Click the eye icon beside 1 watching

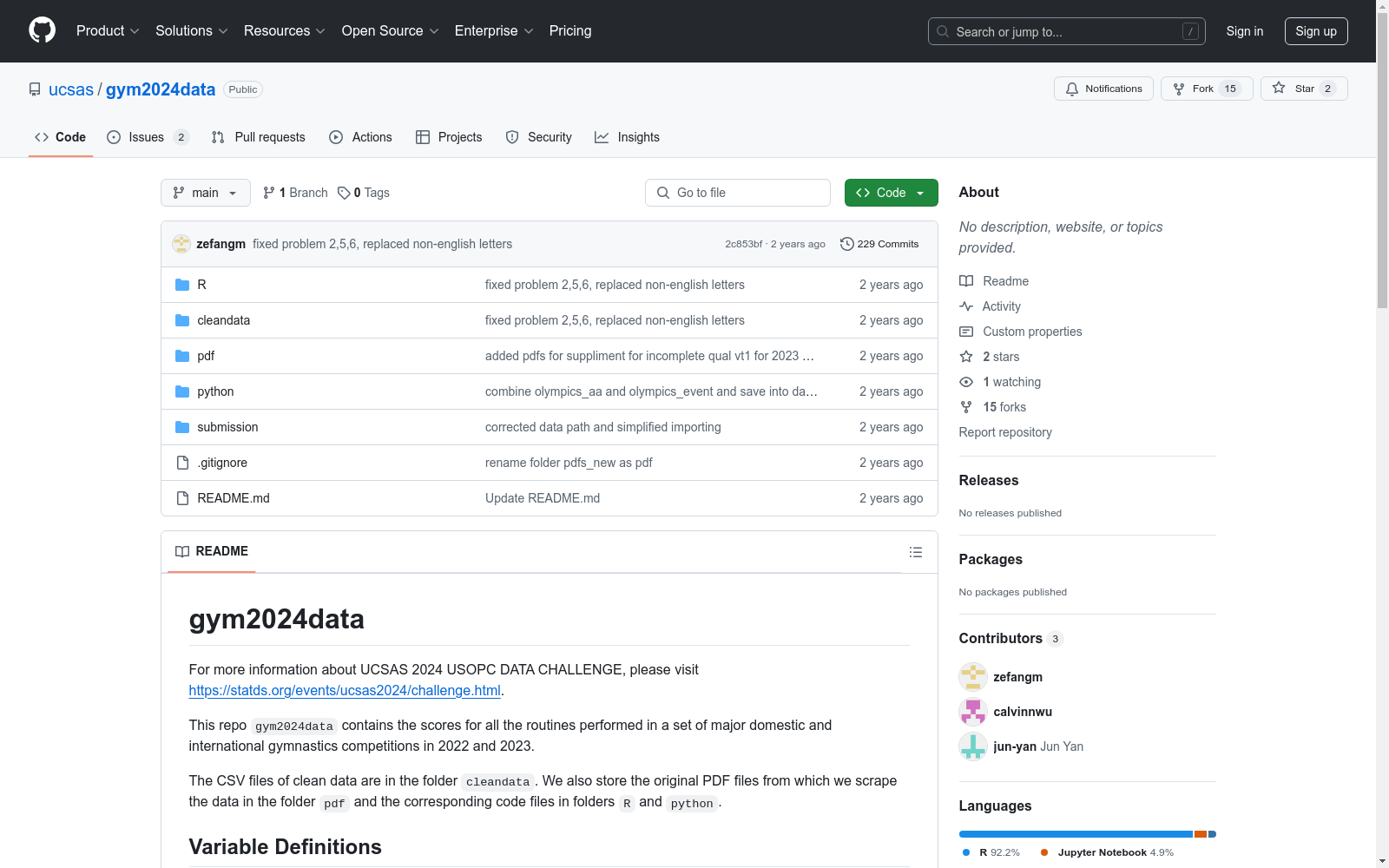(966, 382)
